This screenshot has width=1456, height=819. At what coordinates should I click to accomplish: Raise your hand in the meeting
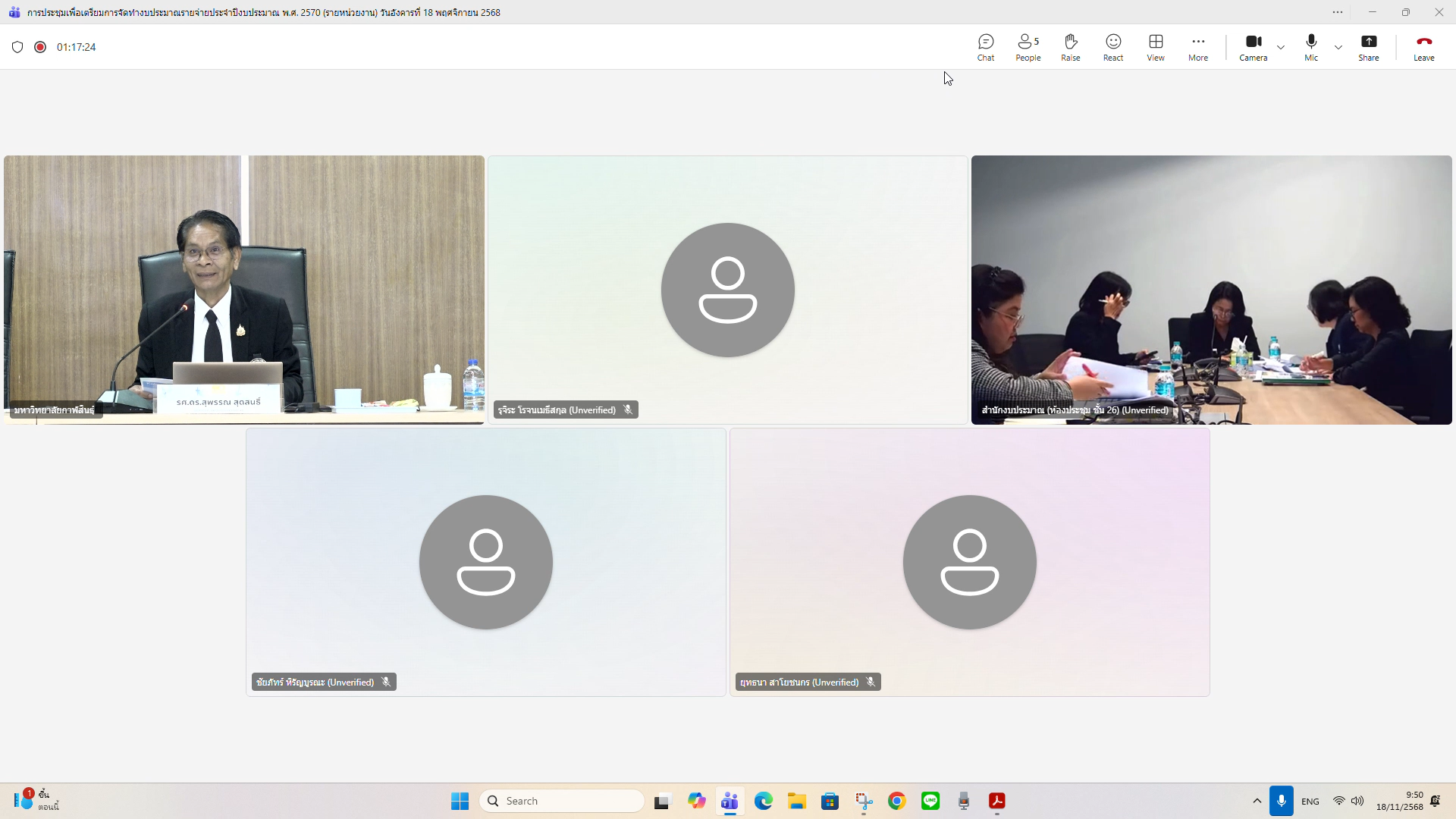(x=1070, y=47)
